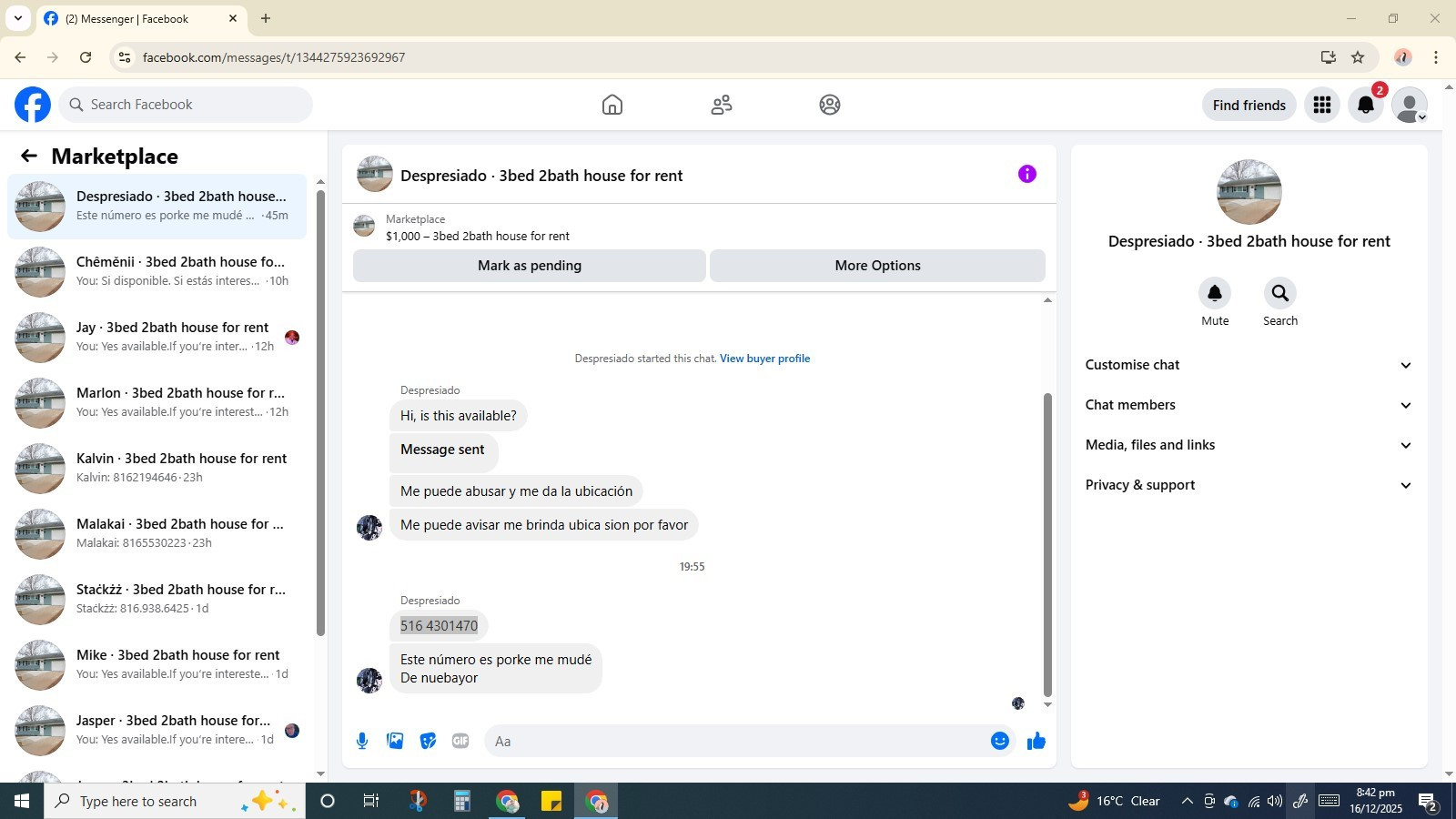Search in conversation magnifier icon

pyautogui.click(x=1280, y=293)
